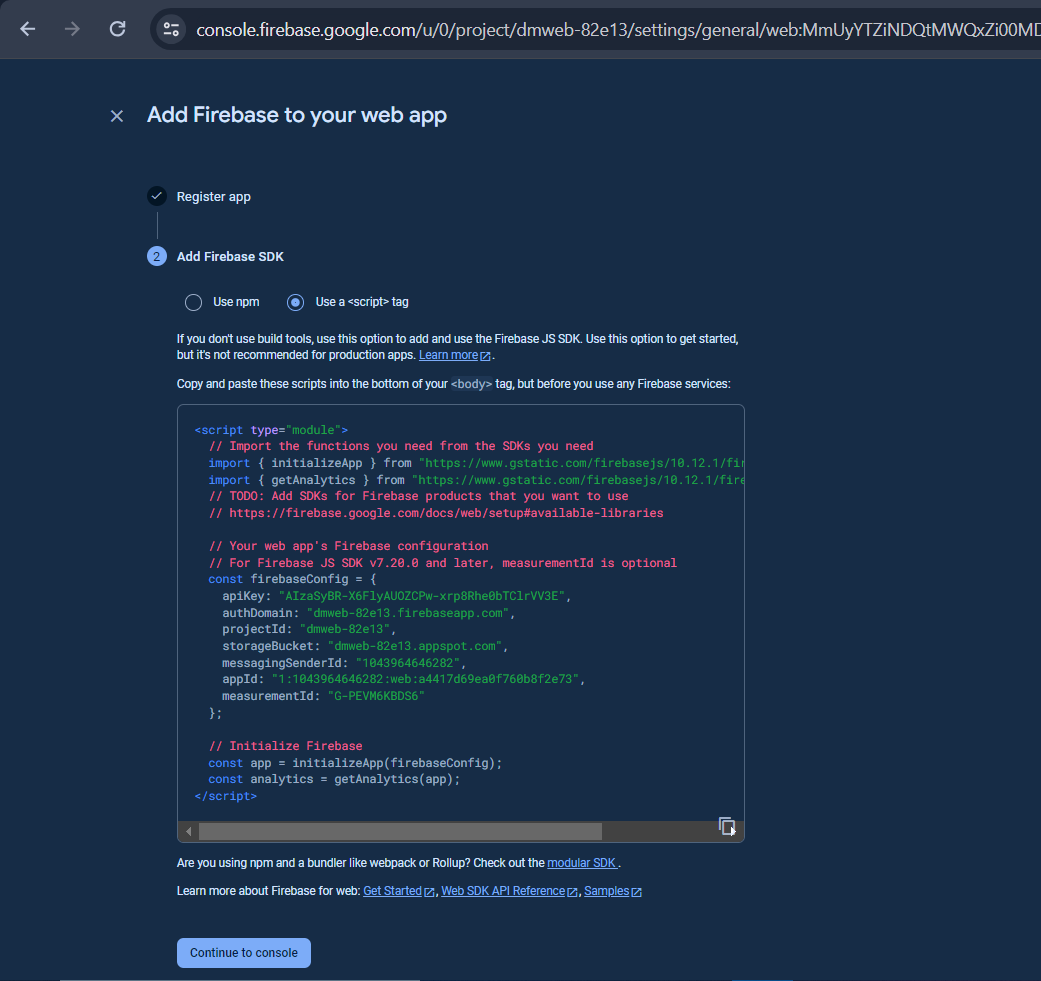Open the Get Started link
The width and height of the screenshot is (1041, 981).
(392, 891)
